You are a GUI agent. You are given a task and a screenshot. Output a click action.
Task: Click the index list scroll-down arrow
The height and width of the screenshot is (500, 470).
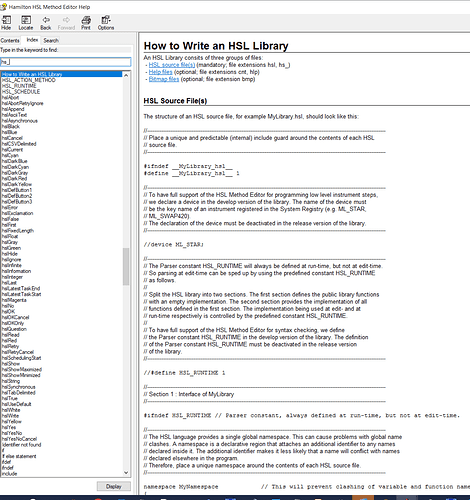[x=126, y=472]
